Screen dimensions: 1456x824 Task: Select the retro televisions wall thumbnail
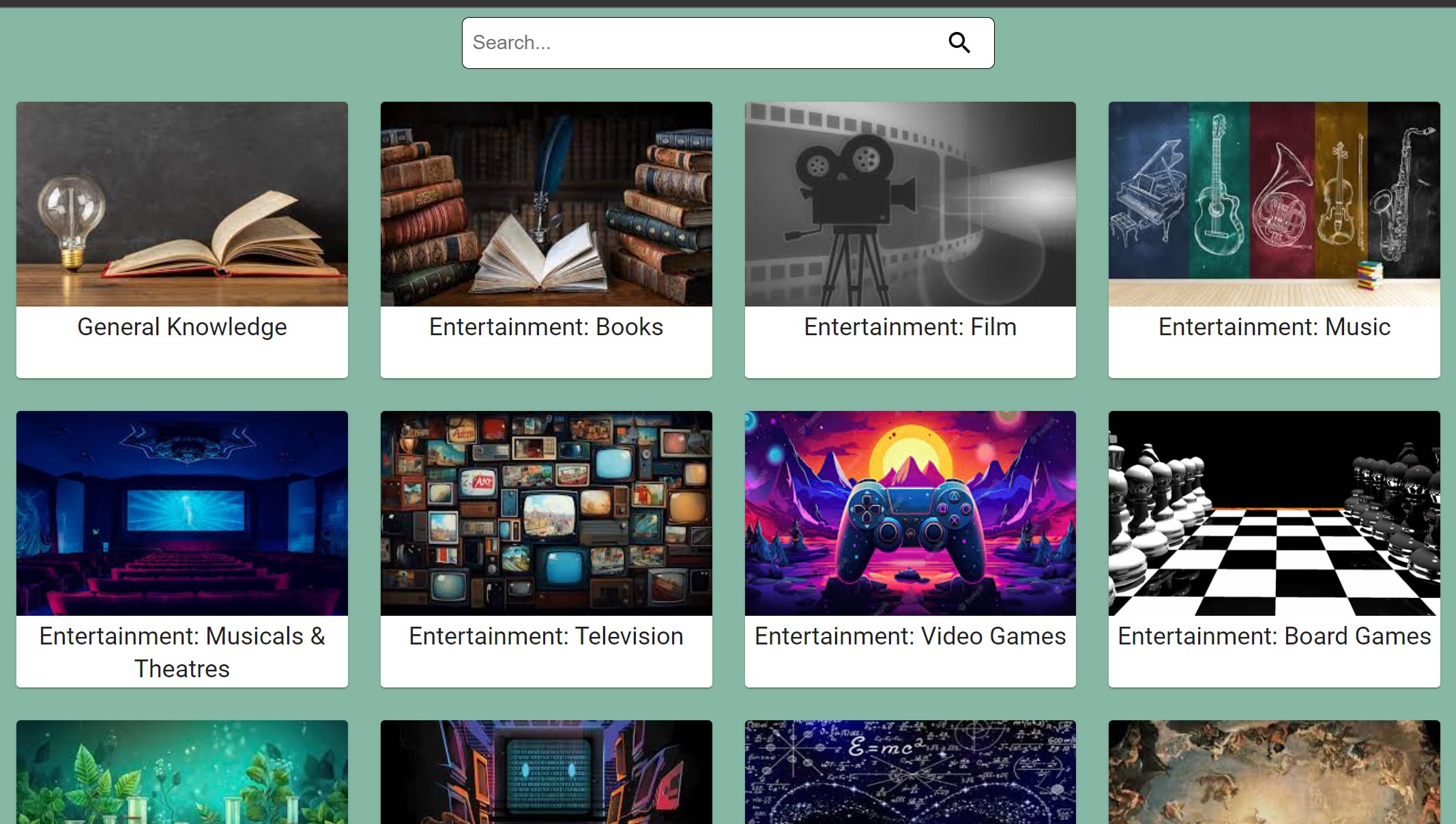546,513
